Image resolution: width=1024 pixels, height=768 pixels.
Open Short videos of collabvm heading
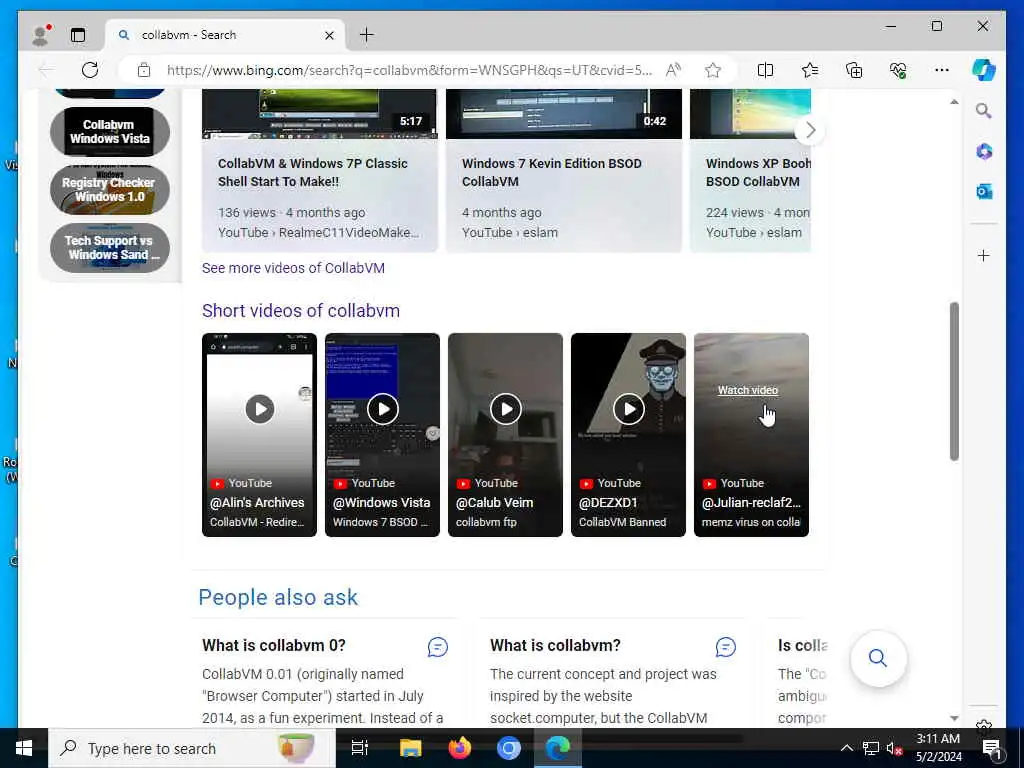pos(300,310)
